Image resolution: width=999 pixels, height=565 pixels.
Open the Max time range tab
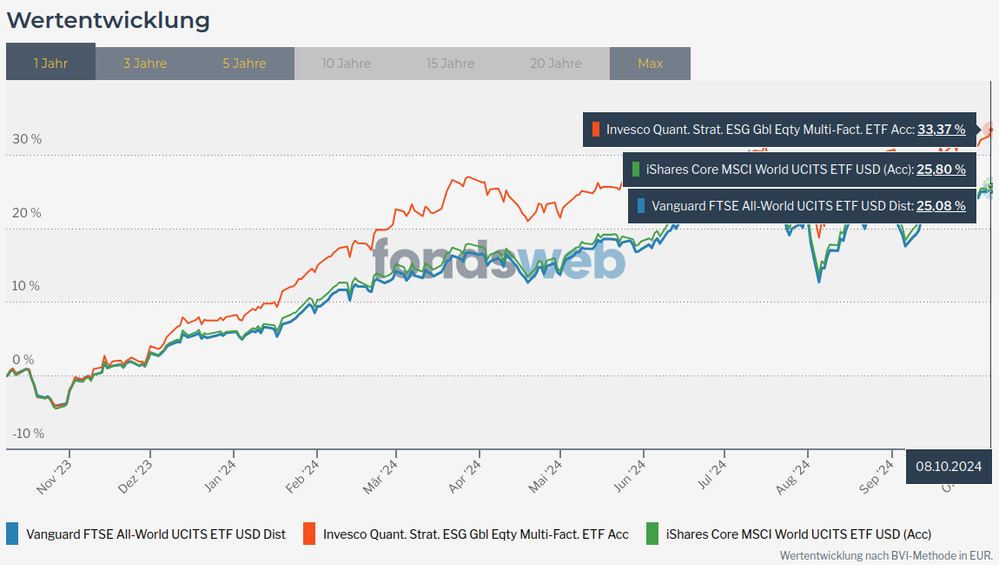point(650,64)
